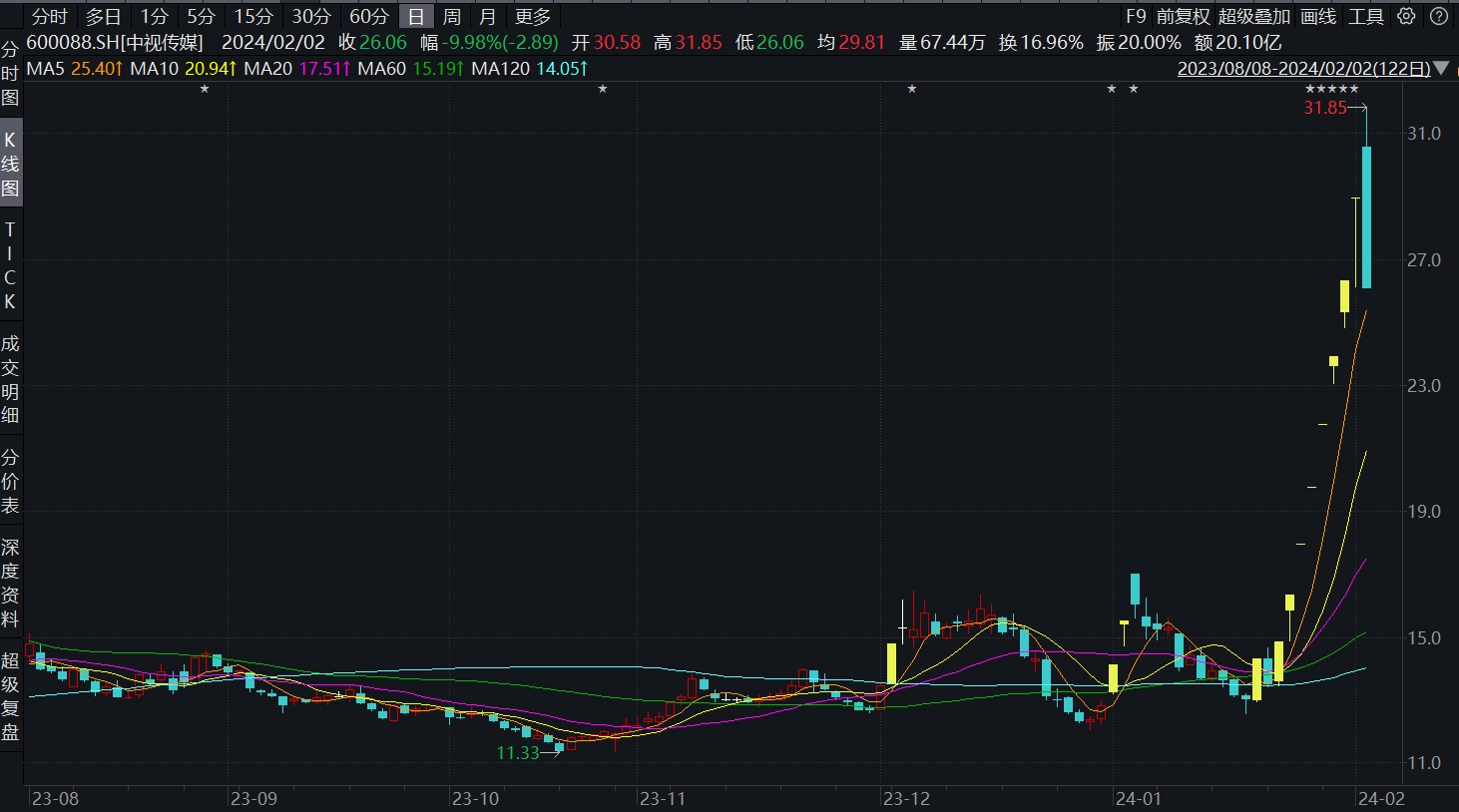Viewport: 1459px width, 812px height.
Task: Click the star marker above late October
Action: point(603,90)
